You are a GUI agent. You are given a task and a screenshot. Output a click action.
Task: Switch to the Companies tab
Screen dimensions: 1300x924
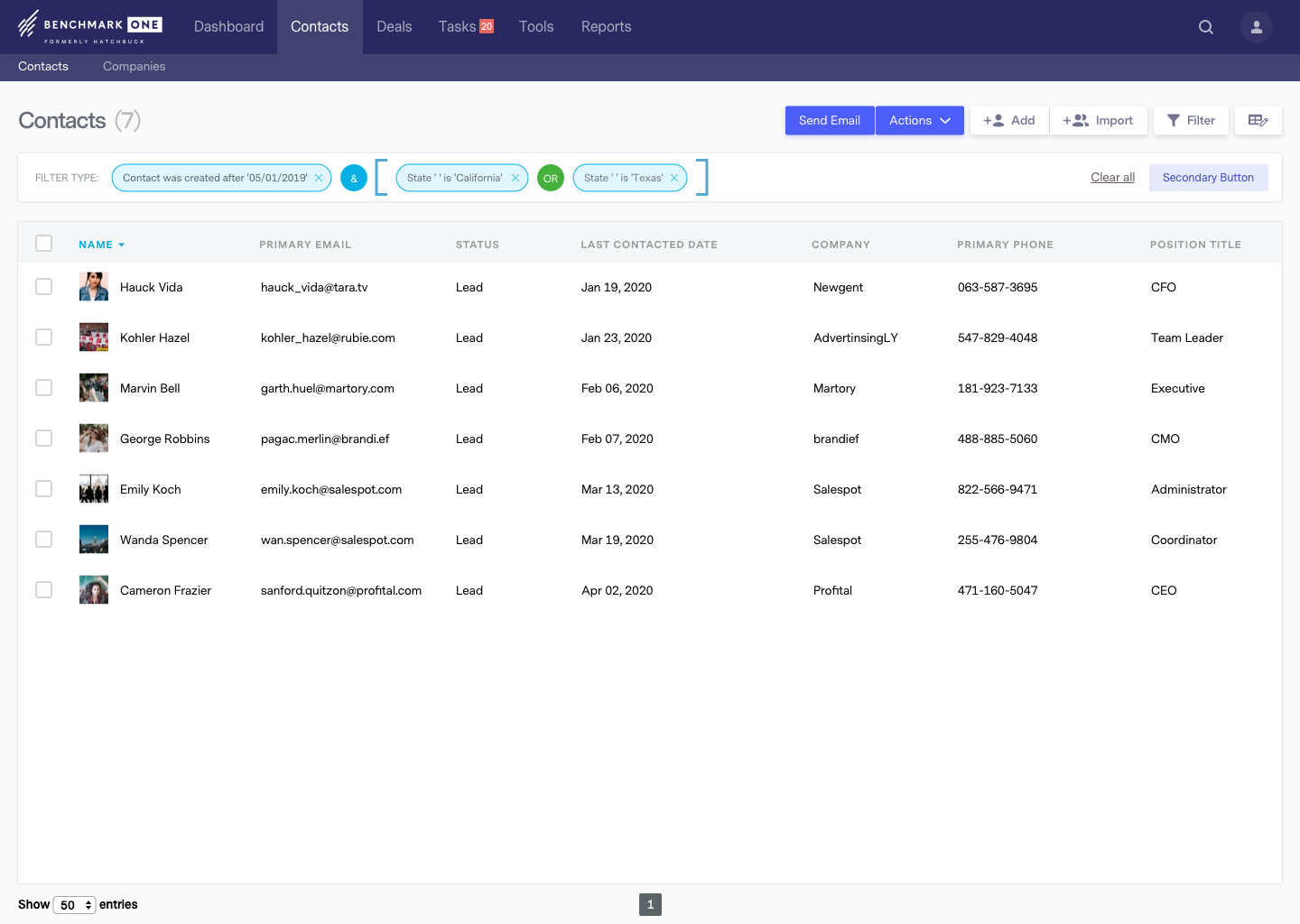(x=134, y=66)
